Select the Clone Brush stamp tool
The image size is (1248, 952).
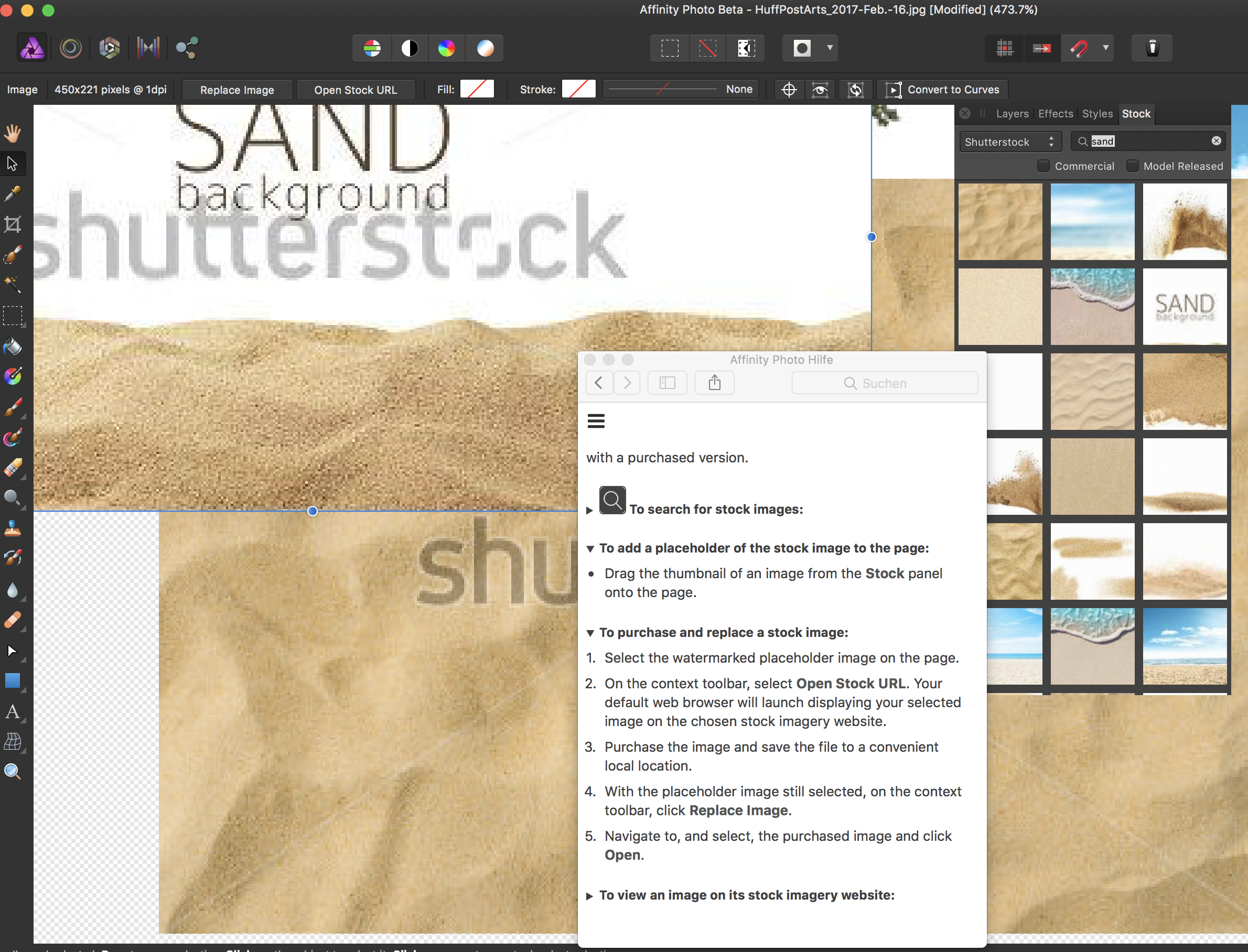point(13,528)
